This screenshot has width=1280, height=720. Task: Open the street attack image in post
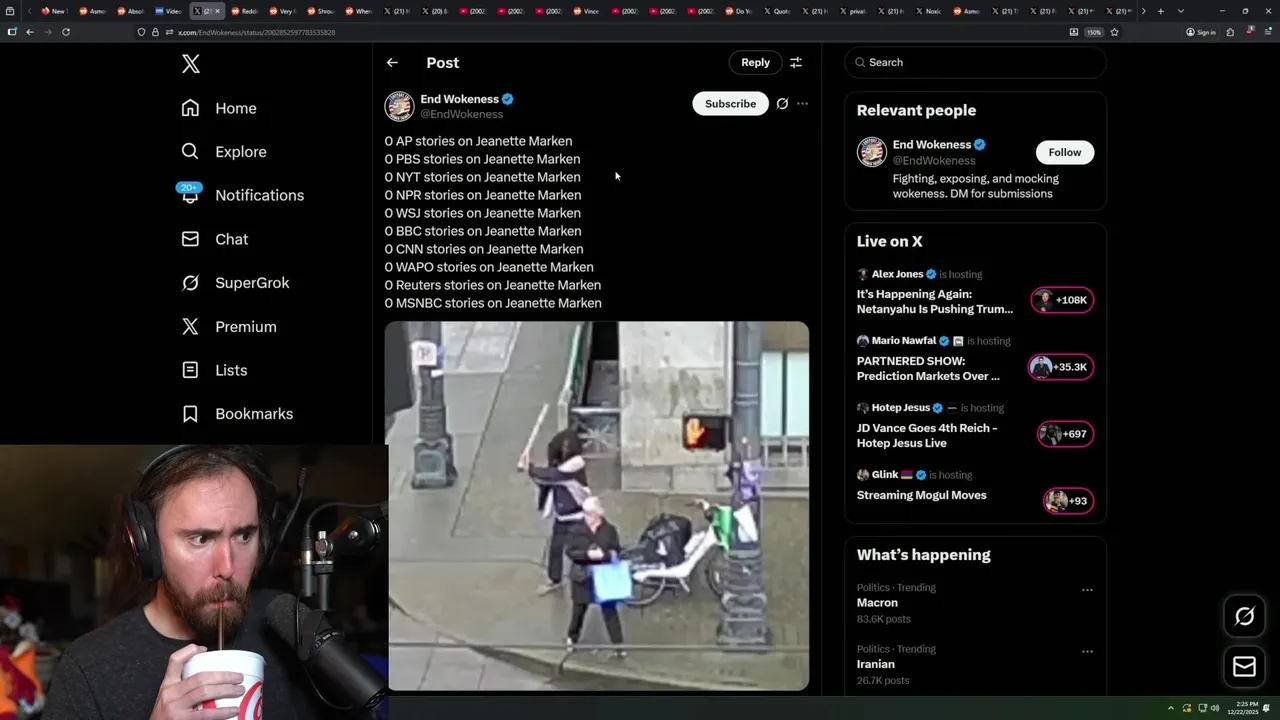tap(597, 506)
